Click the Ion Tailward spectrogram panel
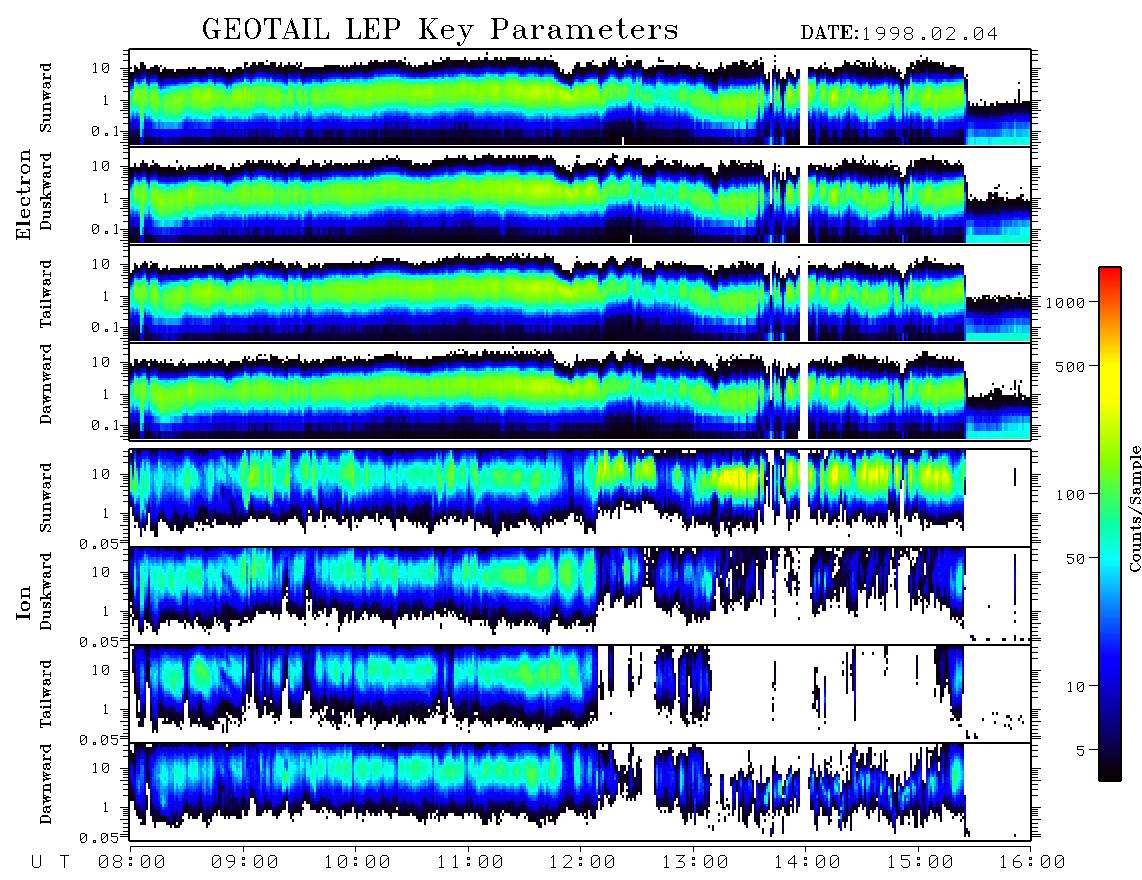The height and width of the screenshot is (880, 1142). [580, 694]
